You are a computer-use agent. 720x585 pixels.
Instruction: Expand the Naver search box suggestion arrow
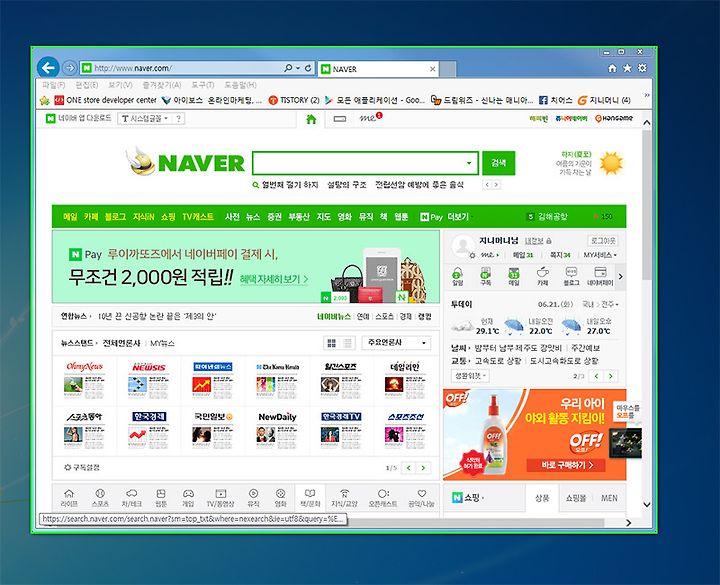tap(469, 163)
